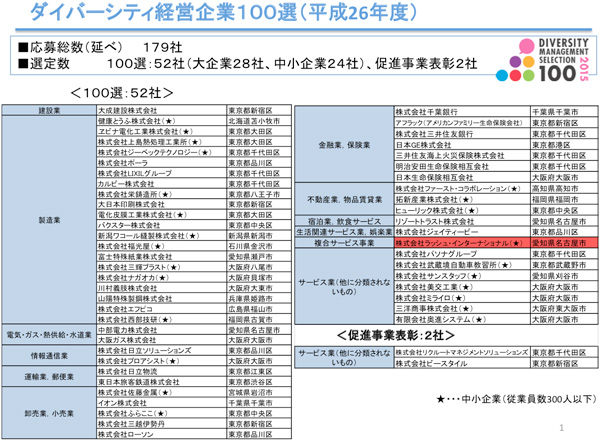Click the 新潟ワコール縫製株式会社(★) cell

[161, 236]
